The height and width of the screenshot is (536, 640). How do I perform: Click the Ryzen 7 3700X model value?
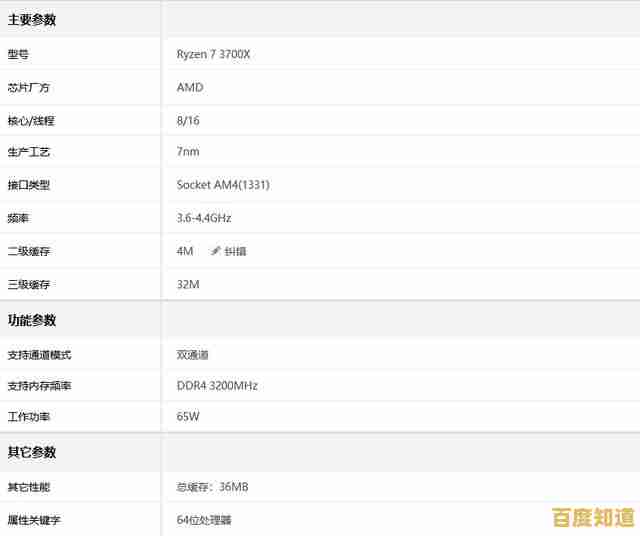(213, 54)
